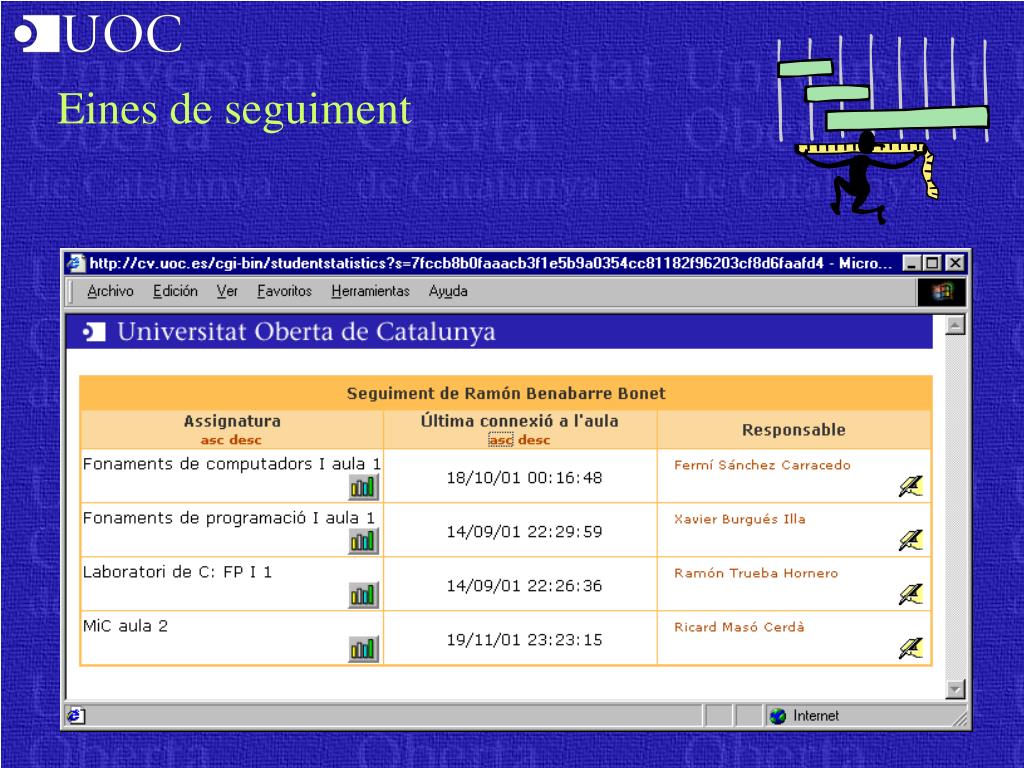This screenshot has height=768, width=1024.
Task: Click message icon beside Ricard Masó Cerdà
Action: 910,648
